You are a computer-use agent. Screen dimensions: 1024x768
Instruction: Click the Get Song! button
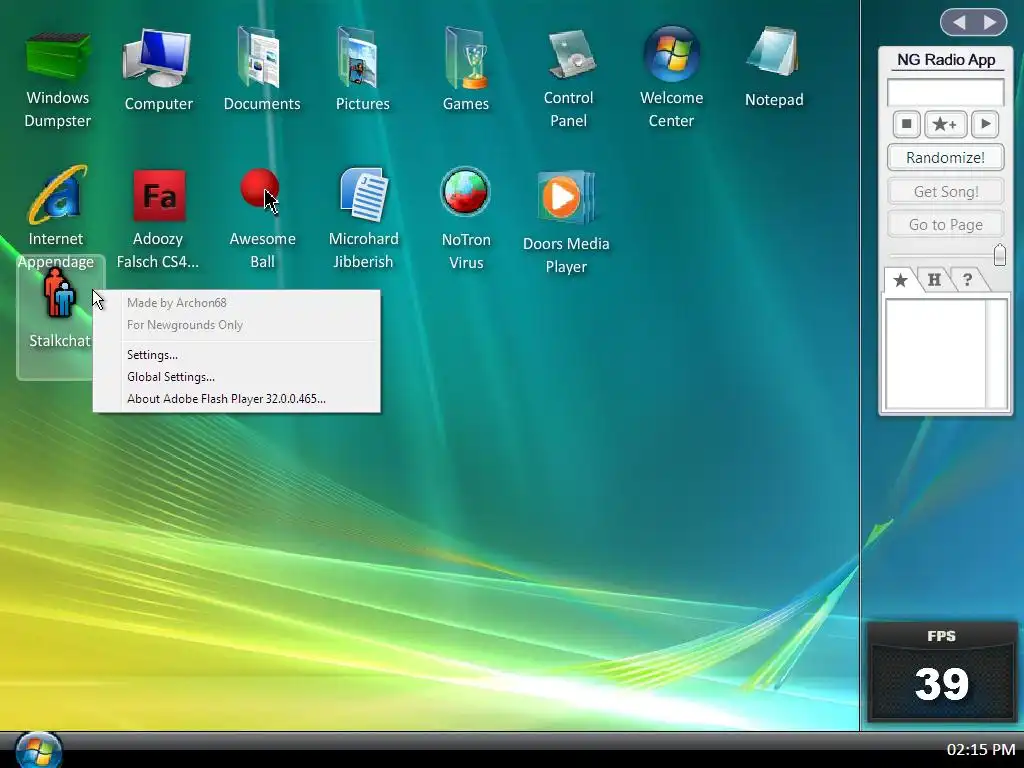[x=946, y=191]
